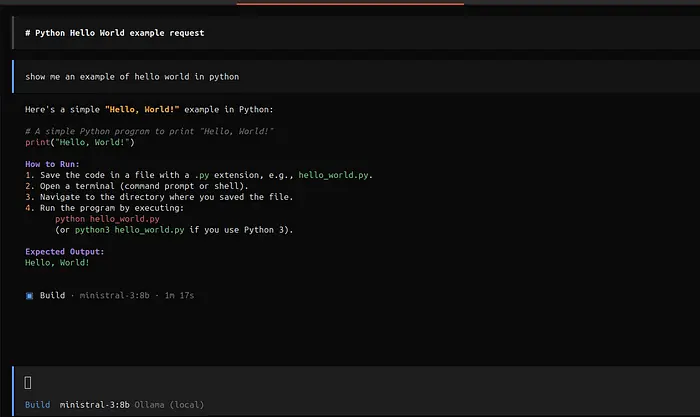
Task: Click ministral-3:8b in the response footer
Action: (x=117, y=296)
